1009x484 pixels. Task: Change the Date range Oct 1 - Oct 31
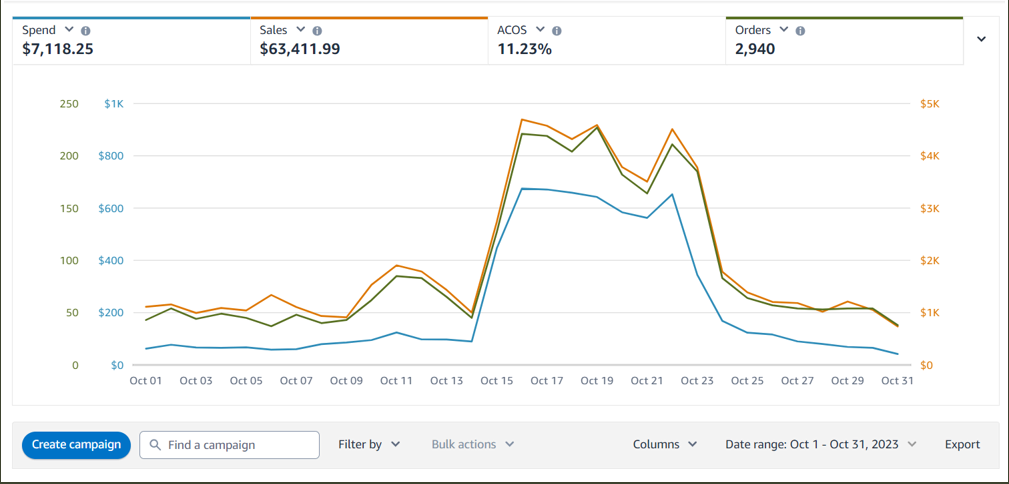click(820, 445)
